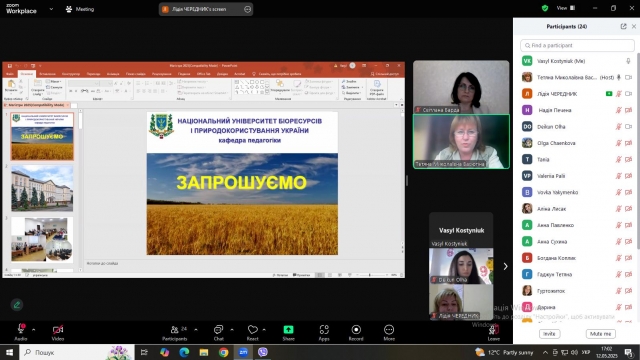This screenshot has height=360, width=640.
Task: Click the Find a participant search field
Action: (x=577, y=45)
